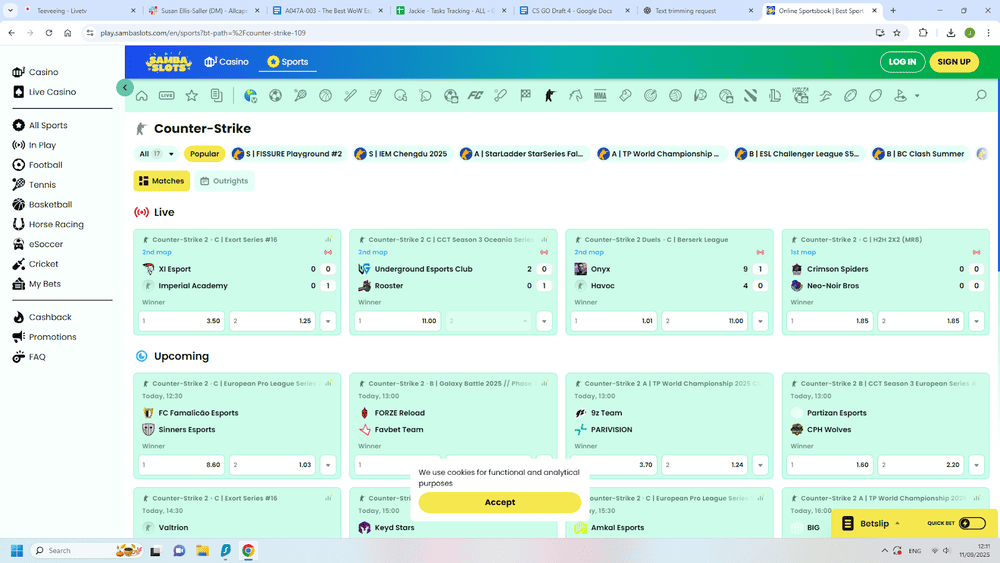Accept the cookies notice
The width and height of the screenshot is (1000, 563).
[x=499, y=502]
